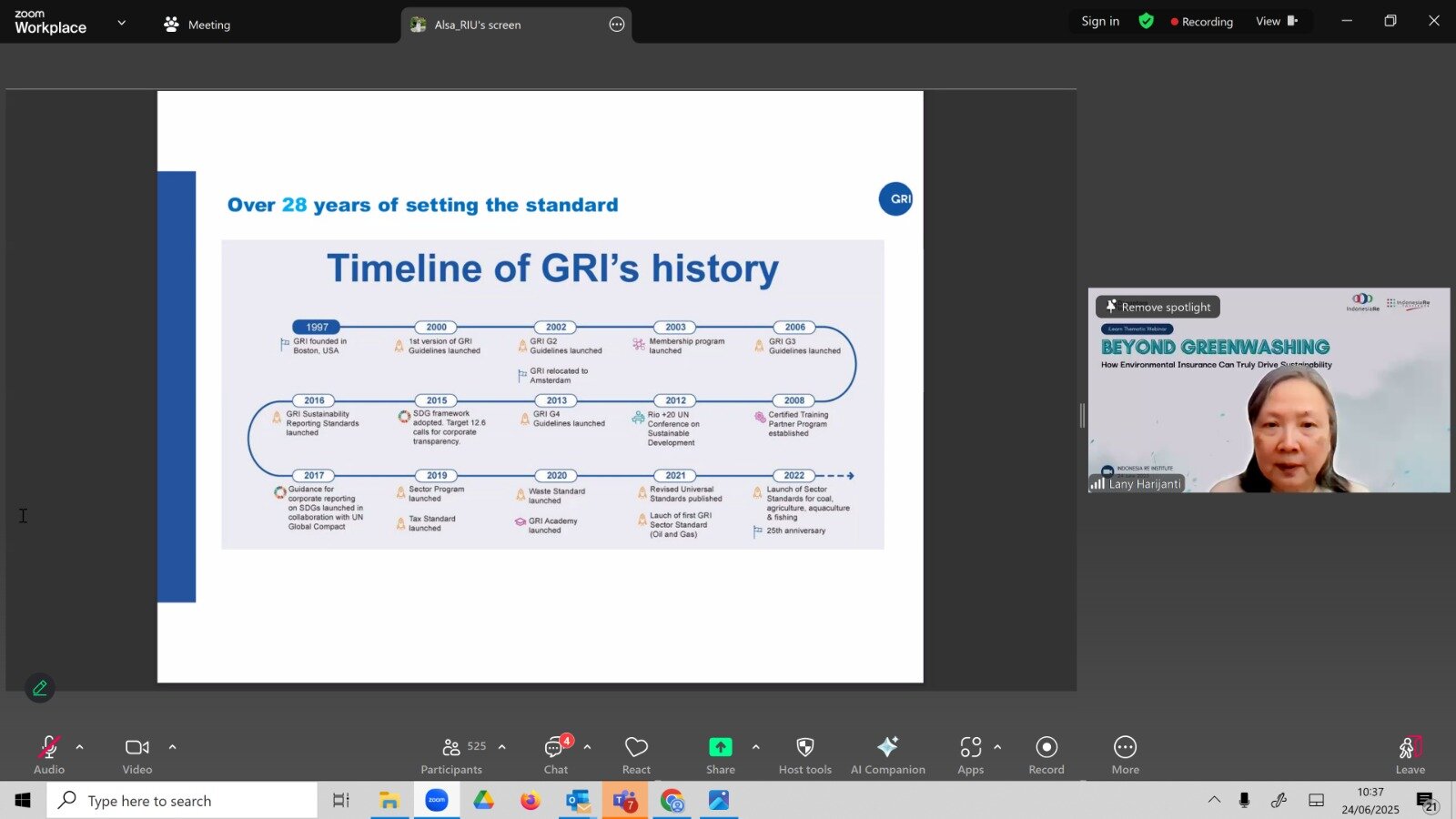This screenshot has width=1456, height=819.
Task: Open the View layout menu
Action: (x=1277, y=21)
